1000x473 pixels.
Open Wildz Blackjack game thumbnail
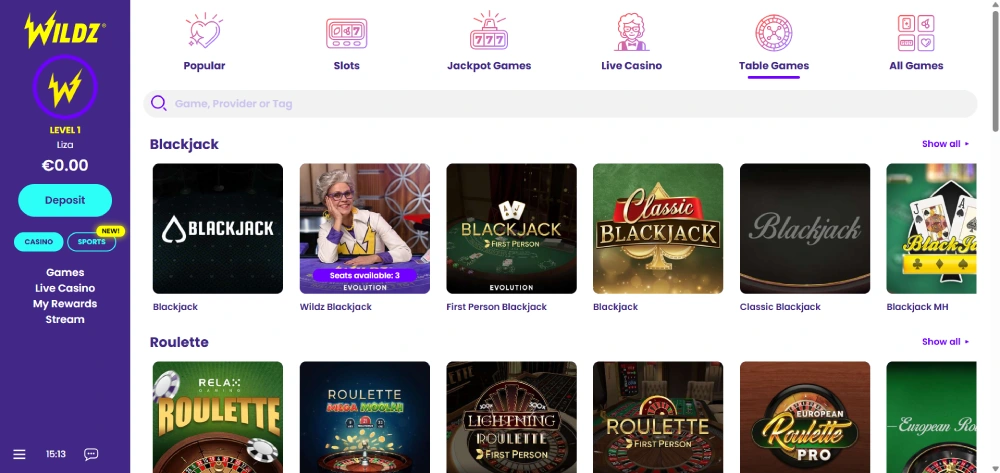365,228
